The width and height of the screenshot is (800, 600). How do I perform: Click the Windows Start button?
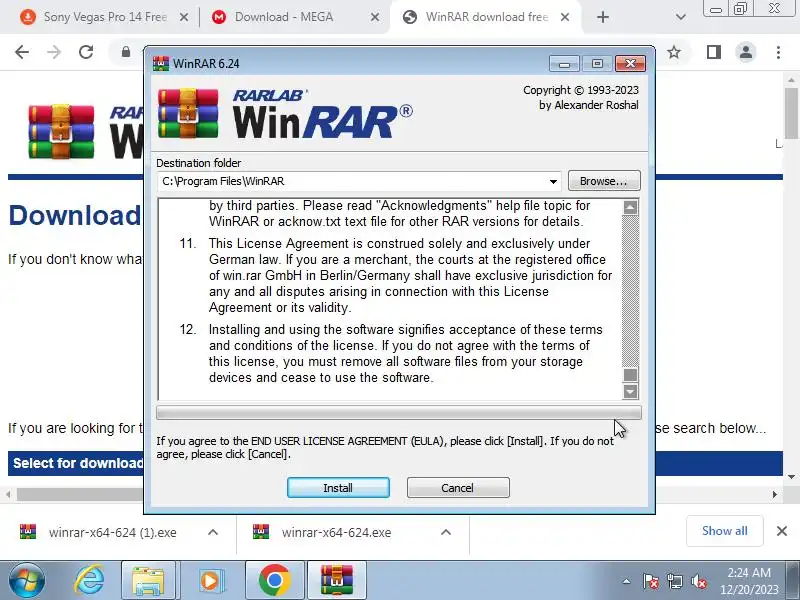click(x=26, y=581)
